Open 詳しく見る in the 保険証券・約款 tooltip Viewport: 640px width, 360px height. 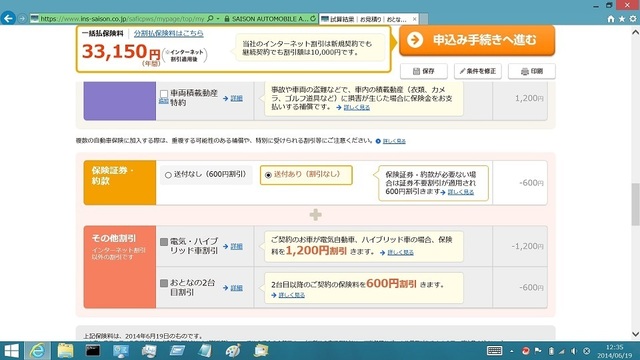[x=460, y=192]
